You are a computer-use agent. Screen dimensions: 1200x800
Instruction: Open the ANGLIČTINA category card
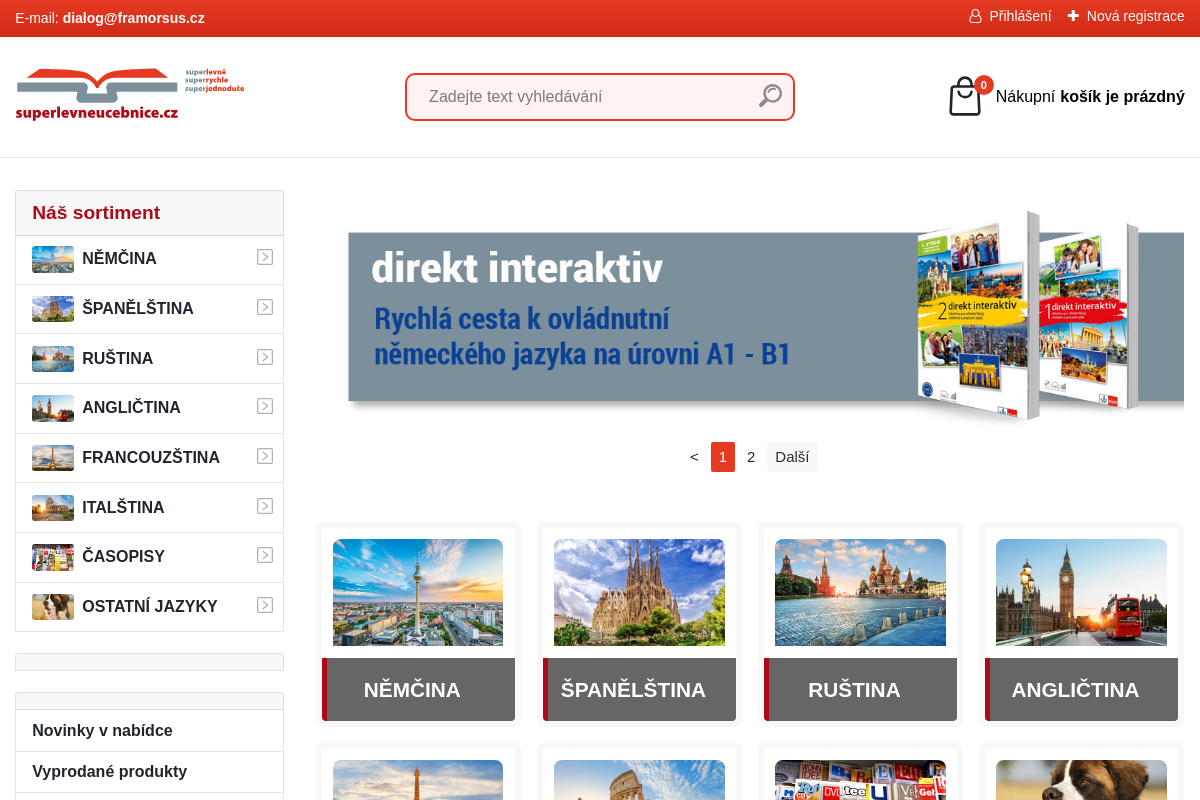1081,625
